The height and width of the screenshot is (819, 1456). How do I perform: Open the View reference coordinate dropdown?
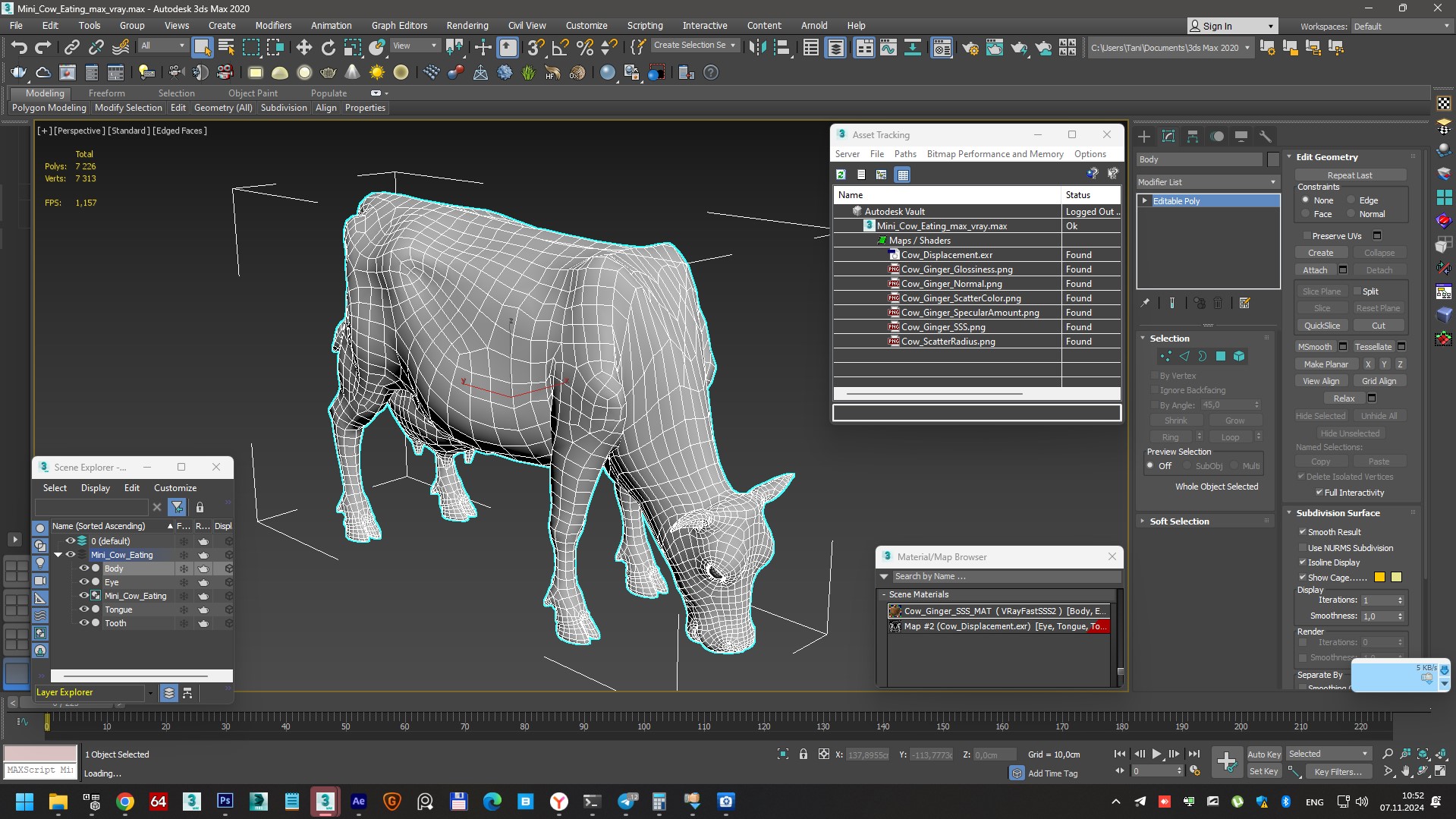(414, 46)
